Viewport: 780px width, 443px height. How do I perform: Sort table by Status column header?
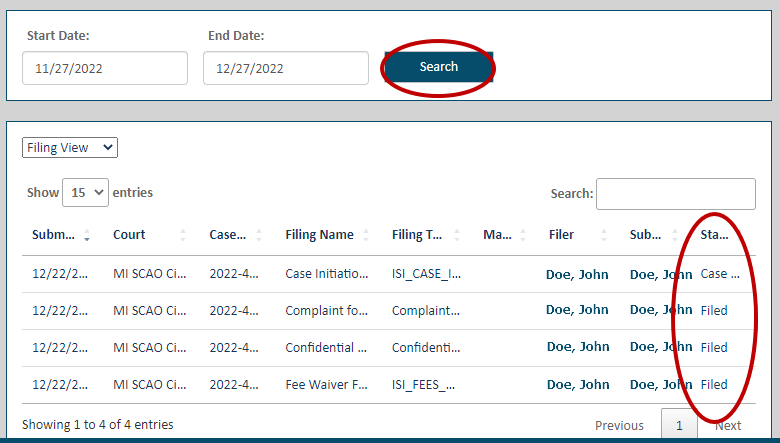click(714, 235)
